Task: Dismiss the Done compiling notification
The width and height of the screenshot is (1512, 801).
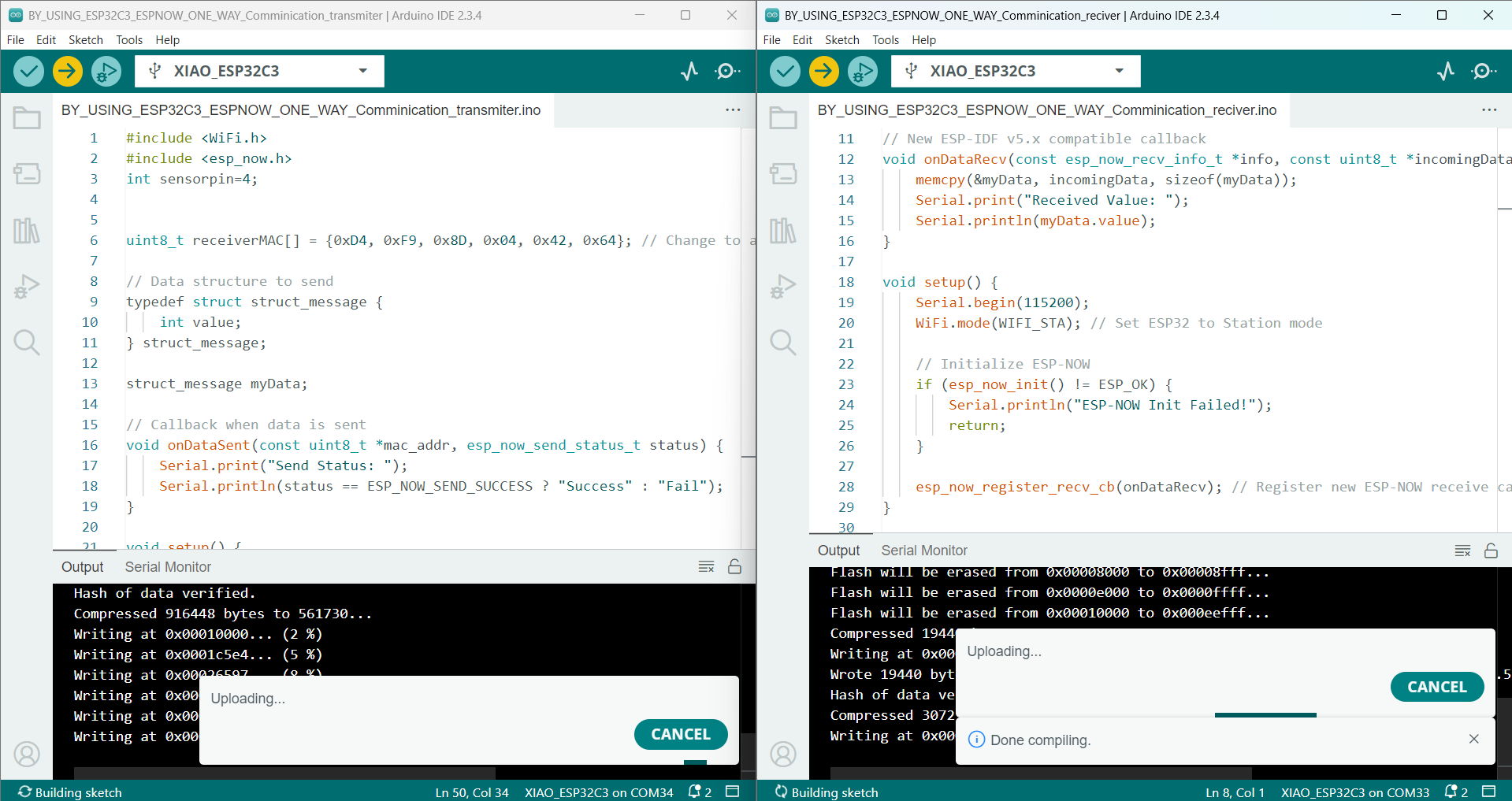Action: click(1474, 739)
